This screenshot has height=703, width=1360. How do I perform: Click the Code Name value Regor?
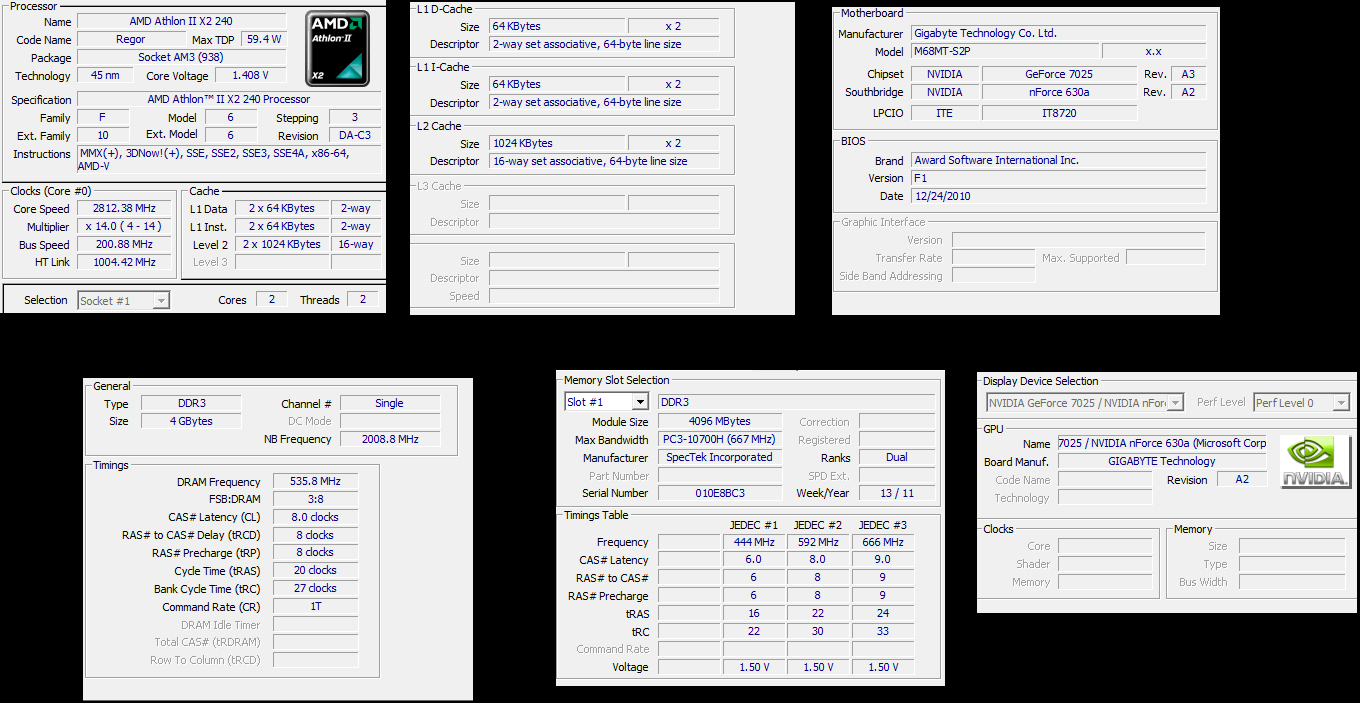click(x=130, y=39)
